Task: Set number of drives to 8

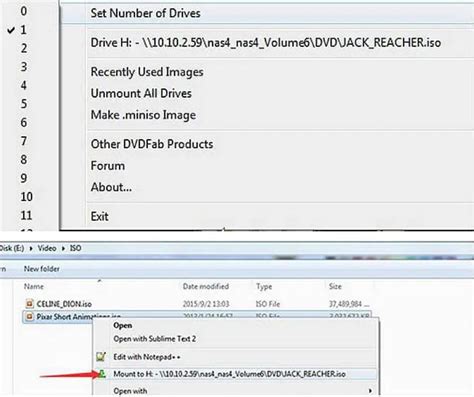Action: (24, 160)
